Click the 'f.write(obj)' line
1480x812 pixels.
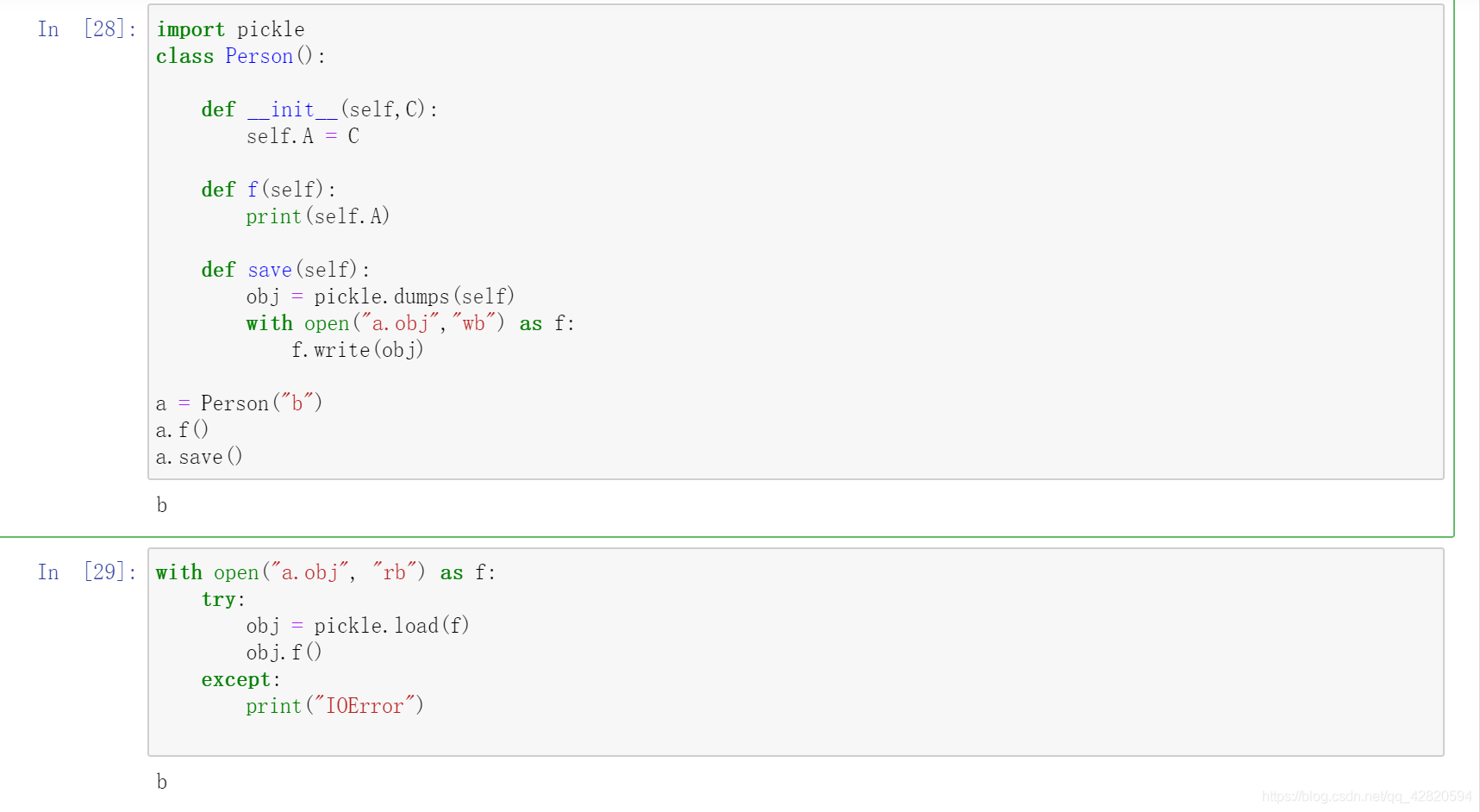(x=357, y=350)
